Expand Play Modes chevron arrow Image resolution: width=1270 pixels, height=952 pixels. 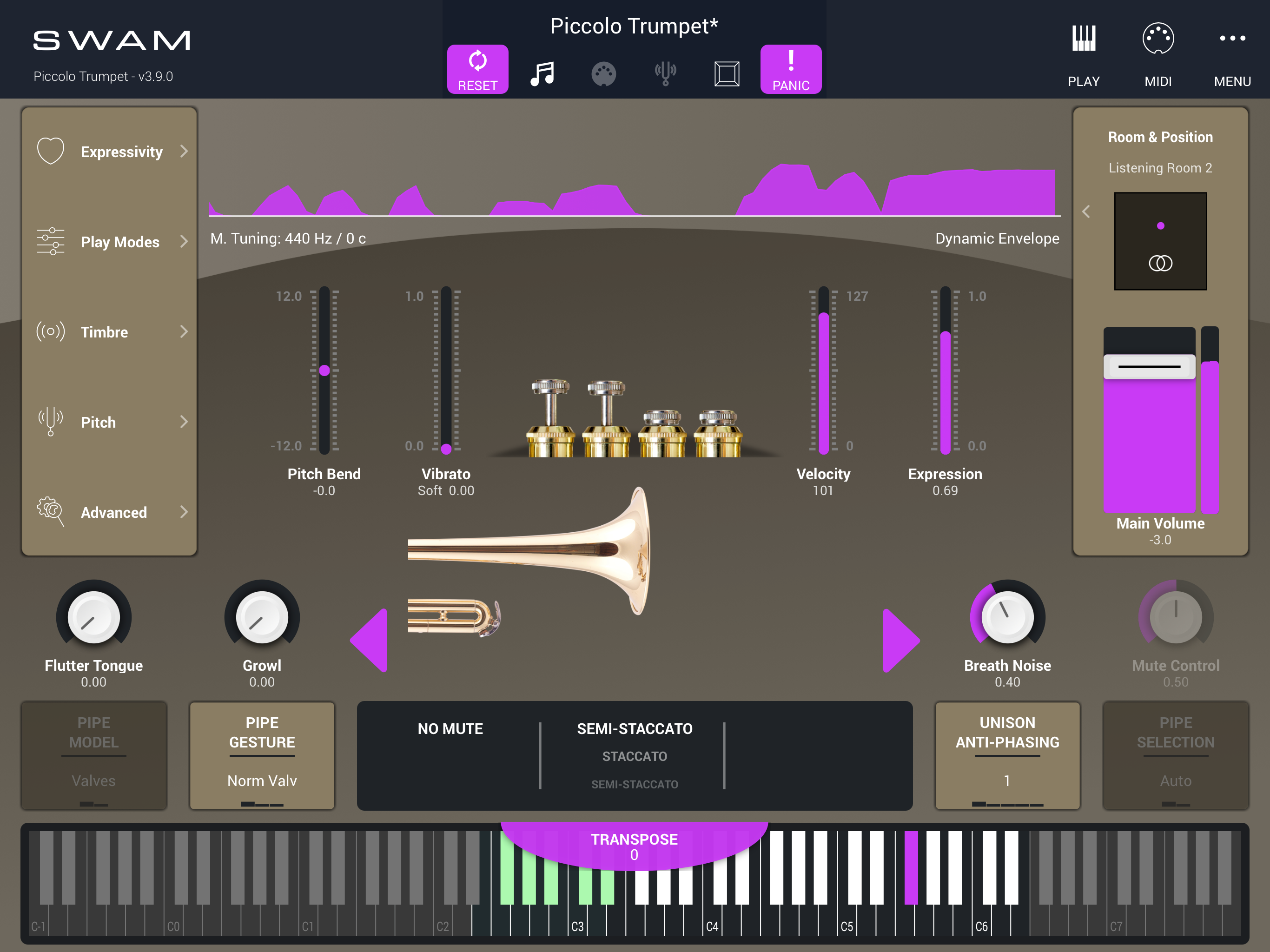tap(184, 241)
